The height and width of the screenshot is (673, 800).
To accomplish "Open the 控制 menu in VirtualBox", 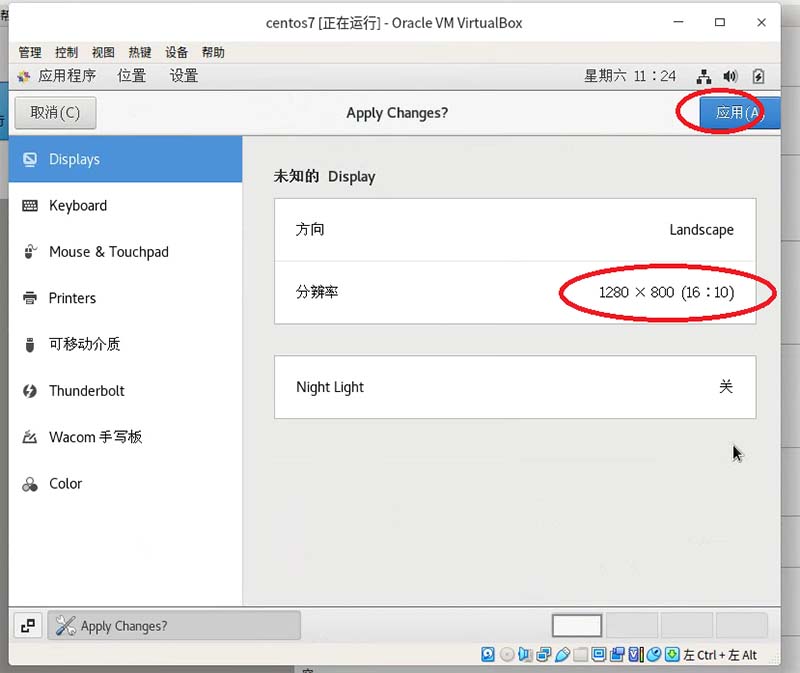I will pyautogui.click(x=67, y=53).
